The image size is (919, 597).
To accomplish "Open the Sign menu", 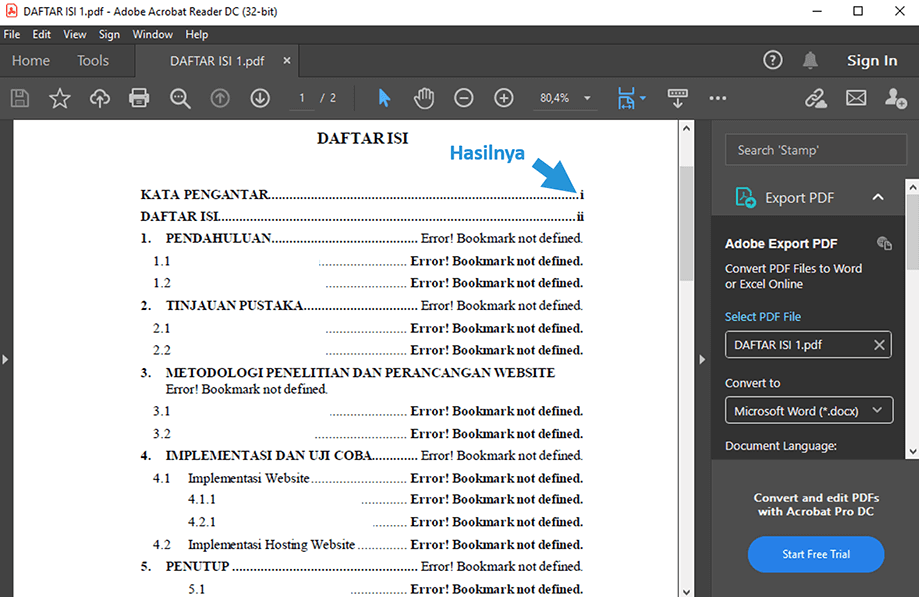I will 109,35.
